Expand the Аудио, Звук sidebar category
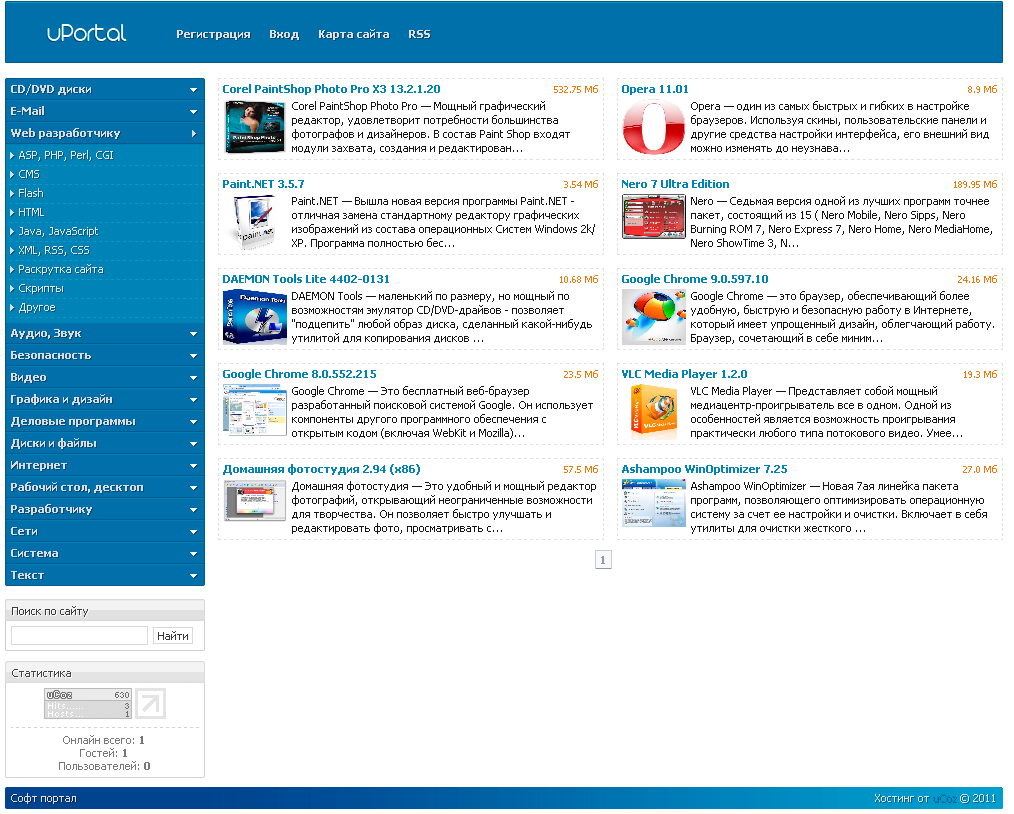The width and height of the screenshot is (1014, 814). (193, 334)
